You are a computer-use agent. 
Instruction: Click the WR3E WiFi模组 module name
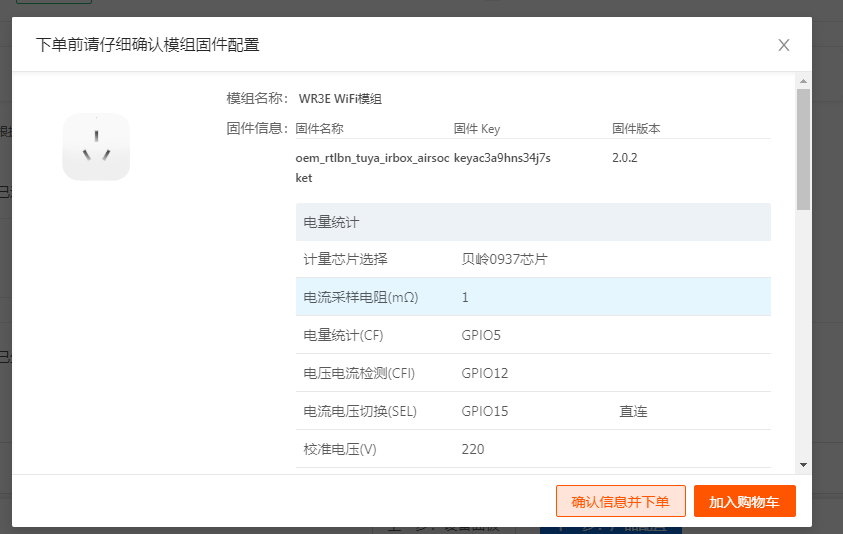coord(341,99)
